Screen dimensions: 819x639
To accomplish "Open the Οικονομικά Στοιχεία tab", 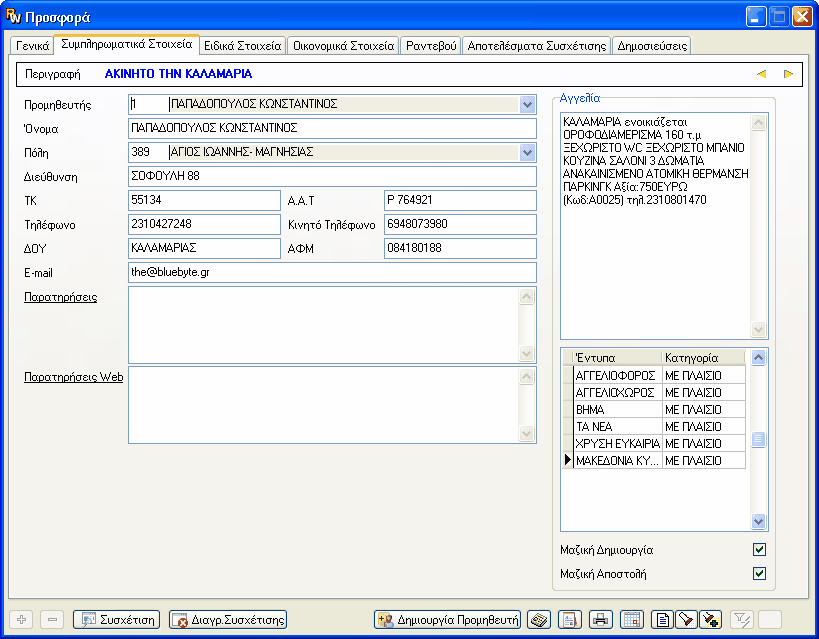I will tap(343, 46).
